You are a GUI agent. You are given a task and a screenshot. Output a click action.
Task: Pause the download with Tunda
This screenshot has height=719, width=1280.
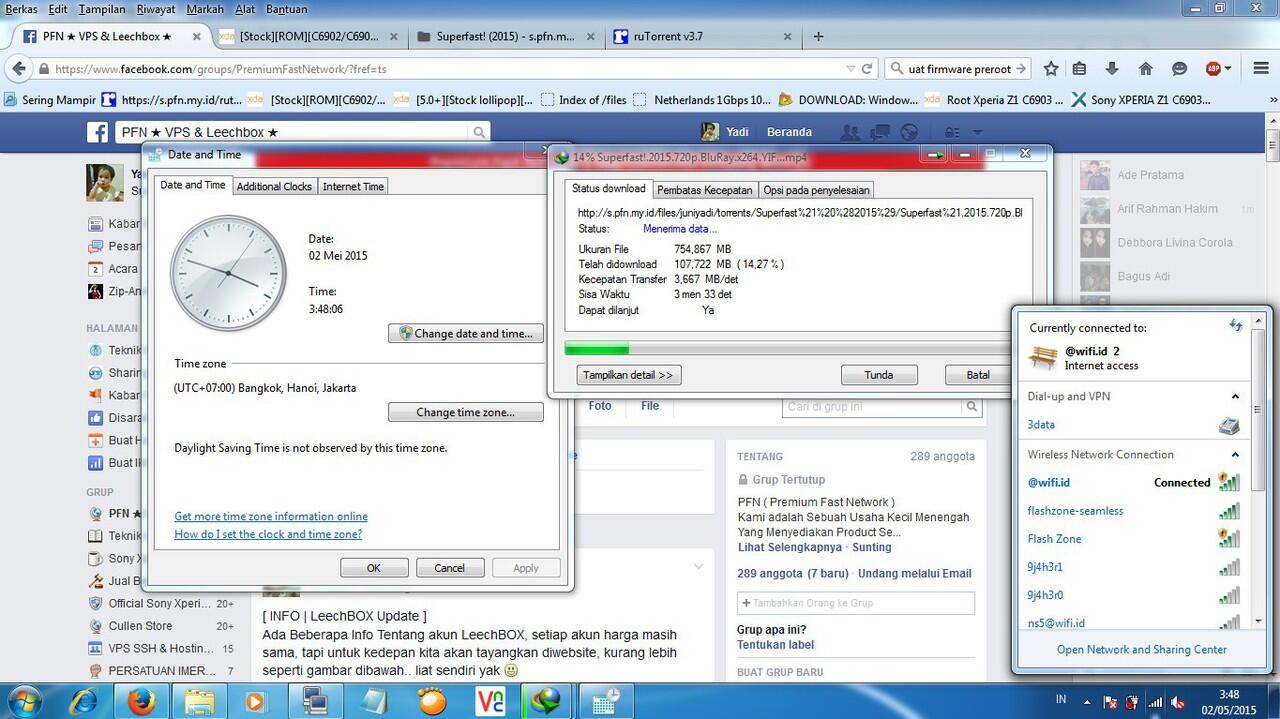pos(879,375)
